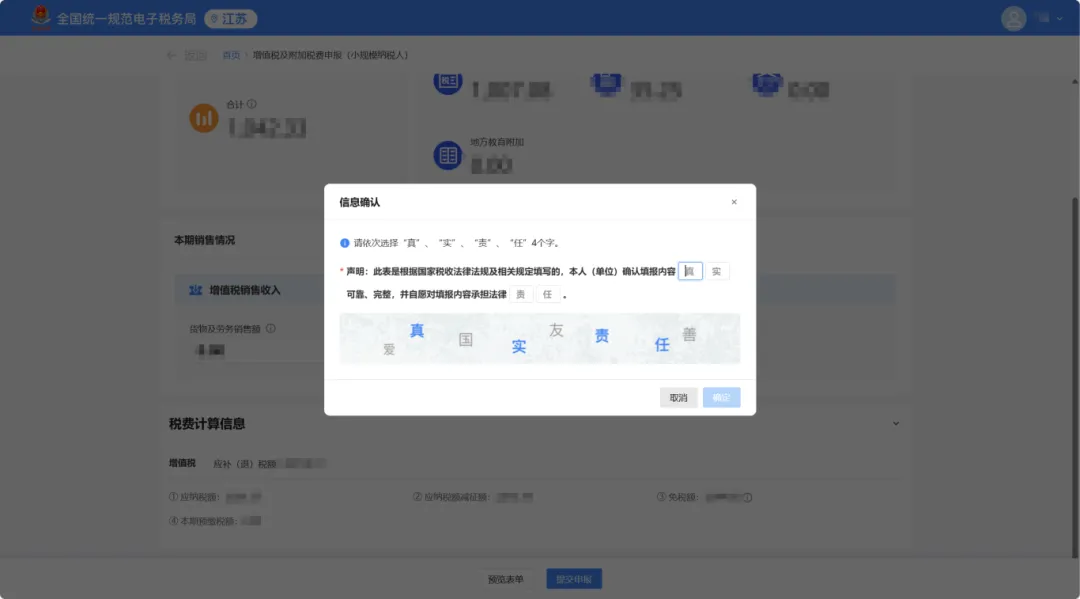Click the 地方教育附加 book icon

coord(447,155)
